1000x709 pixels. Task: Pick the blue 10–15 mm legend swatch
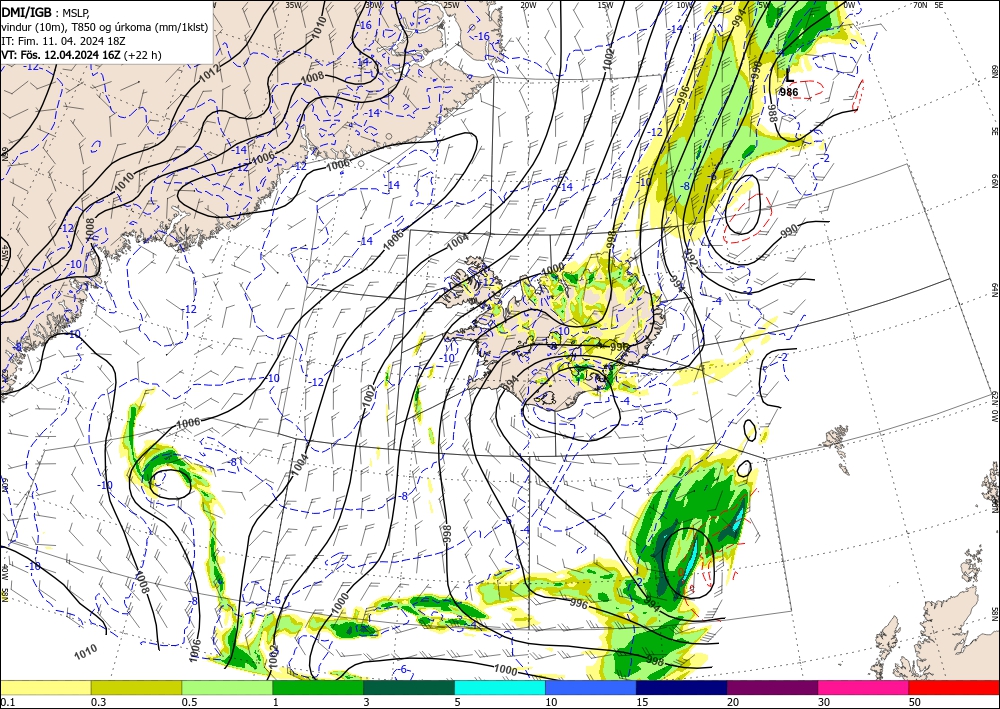click(x=591, y=688)
